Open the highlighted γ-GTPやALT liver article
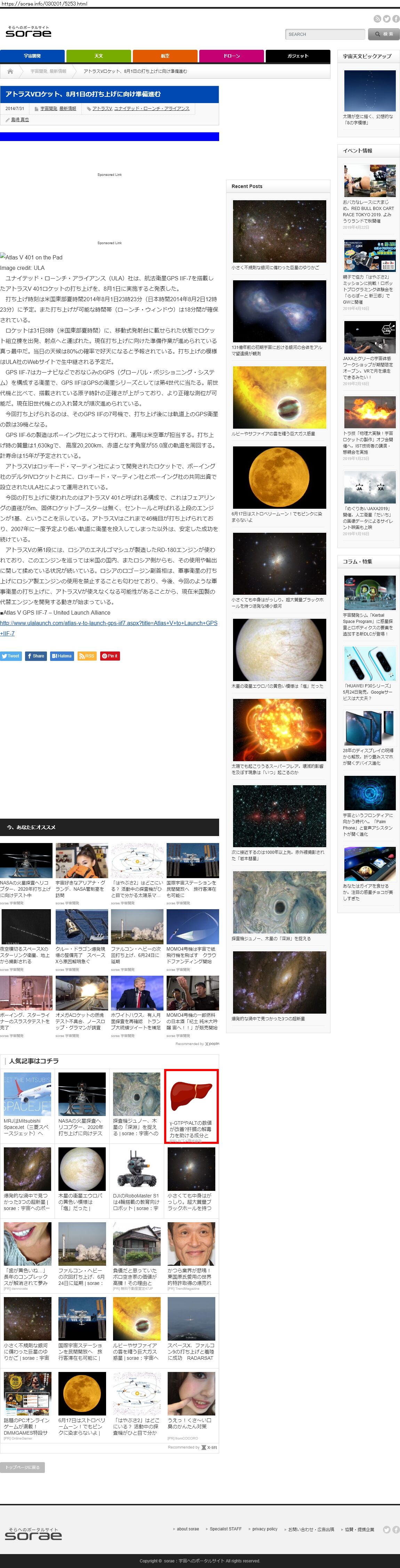This screenshot has width=400, height=1568. tap(191, 1106)
